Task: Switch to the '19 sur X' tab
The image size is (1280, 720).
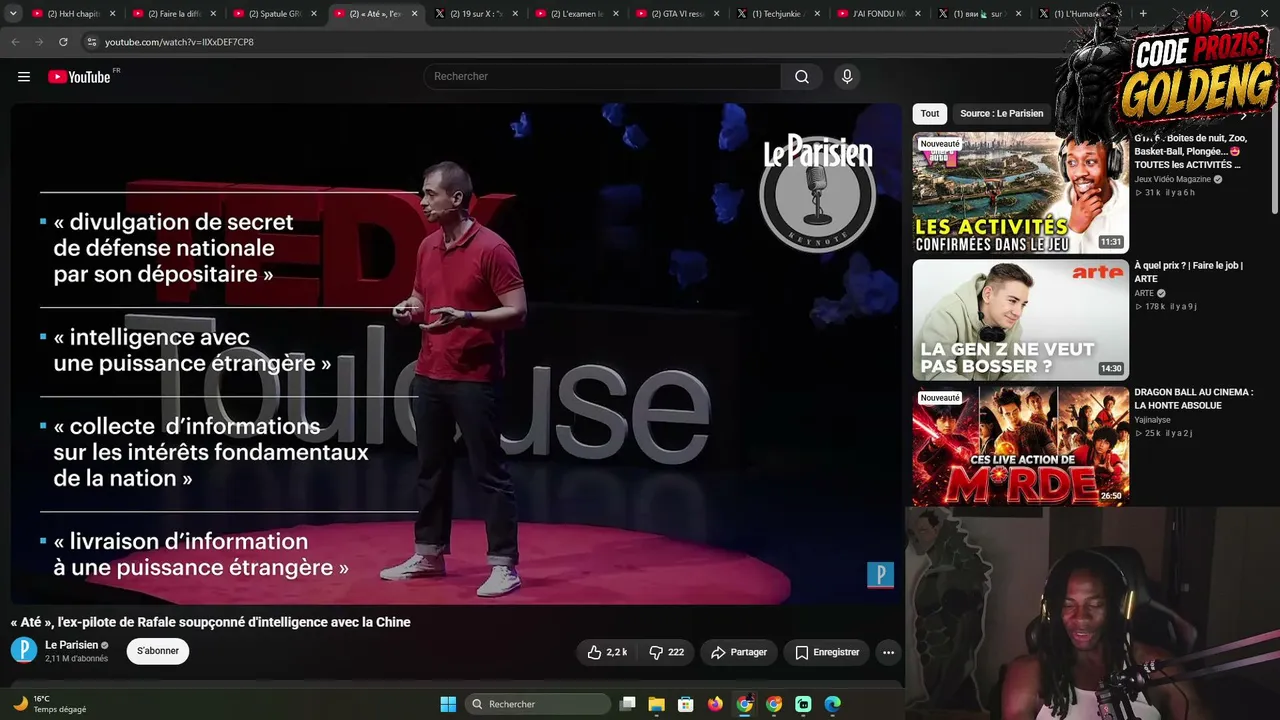Action: pos(477,14)
